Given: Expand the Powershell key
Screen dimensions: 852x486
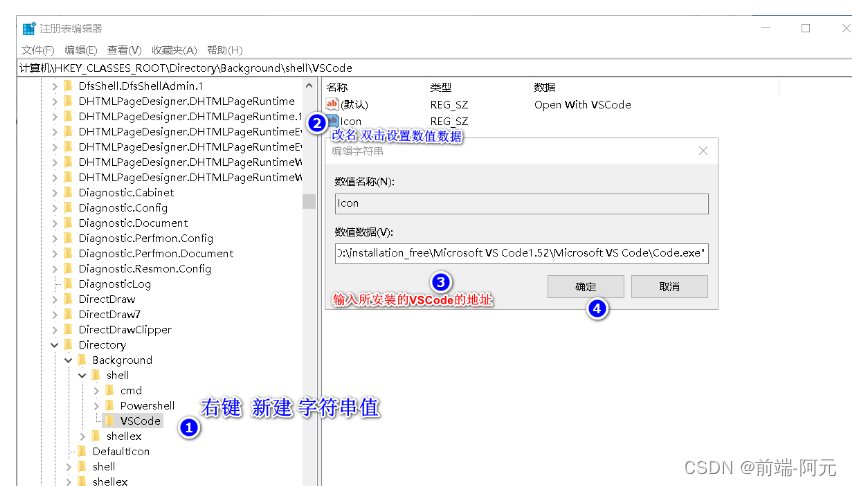Looking at the screenshot, I should tap(96, 406).
